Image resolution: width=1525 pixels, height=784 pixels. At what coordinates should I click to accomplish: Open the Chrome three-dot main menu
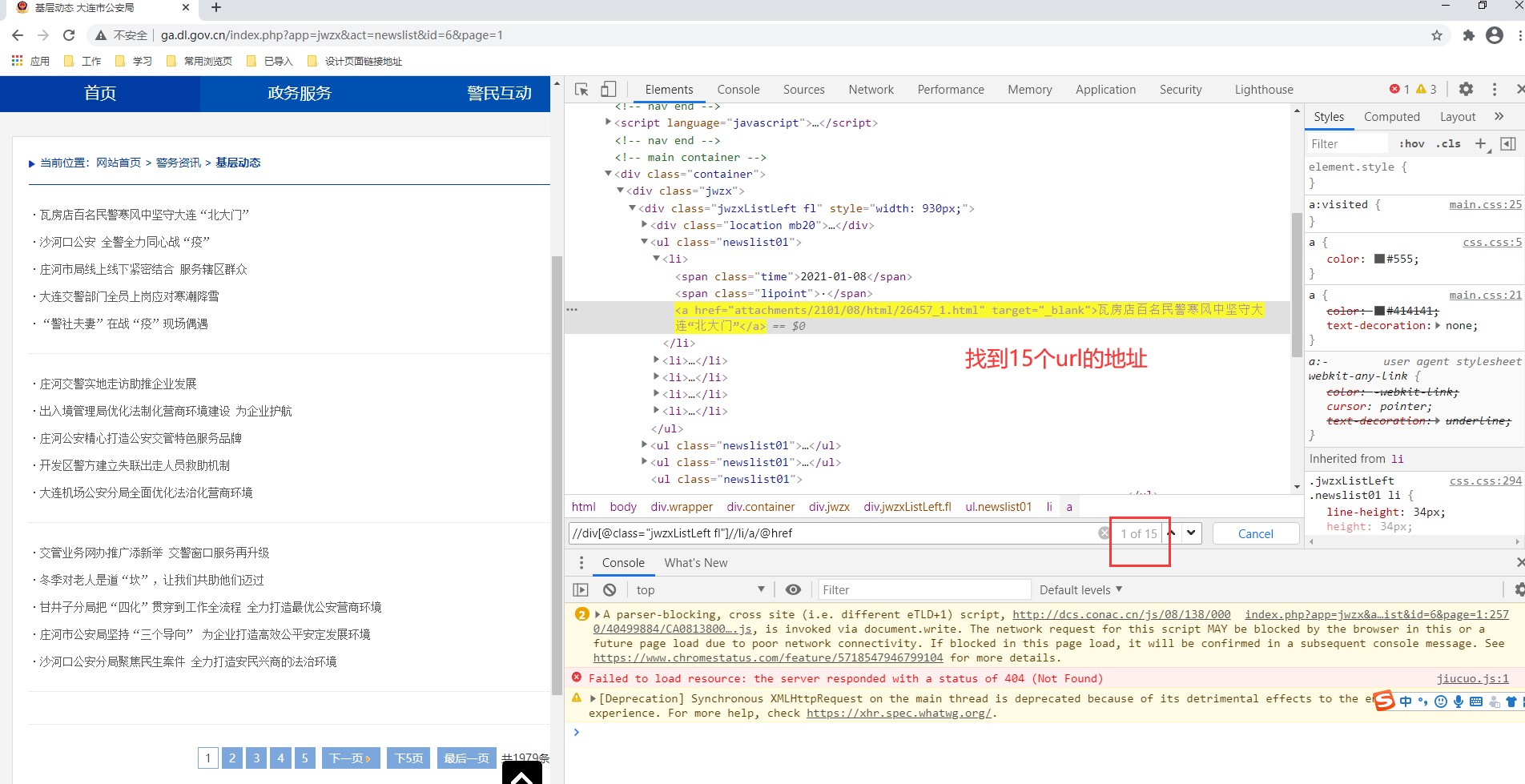(1519, 35)
